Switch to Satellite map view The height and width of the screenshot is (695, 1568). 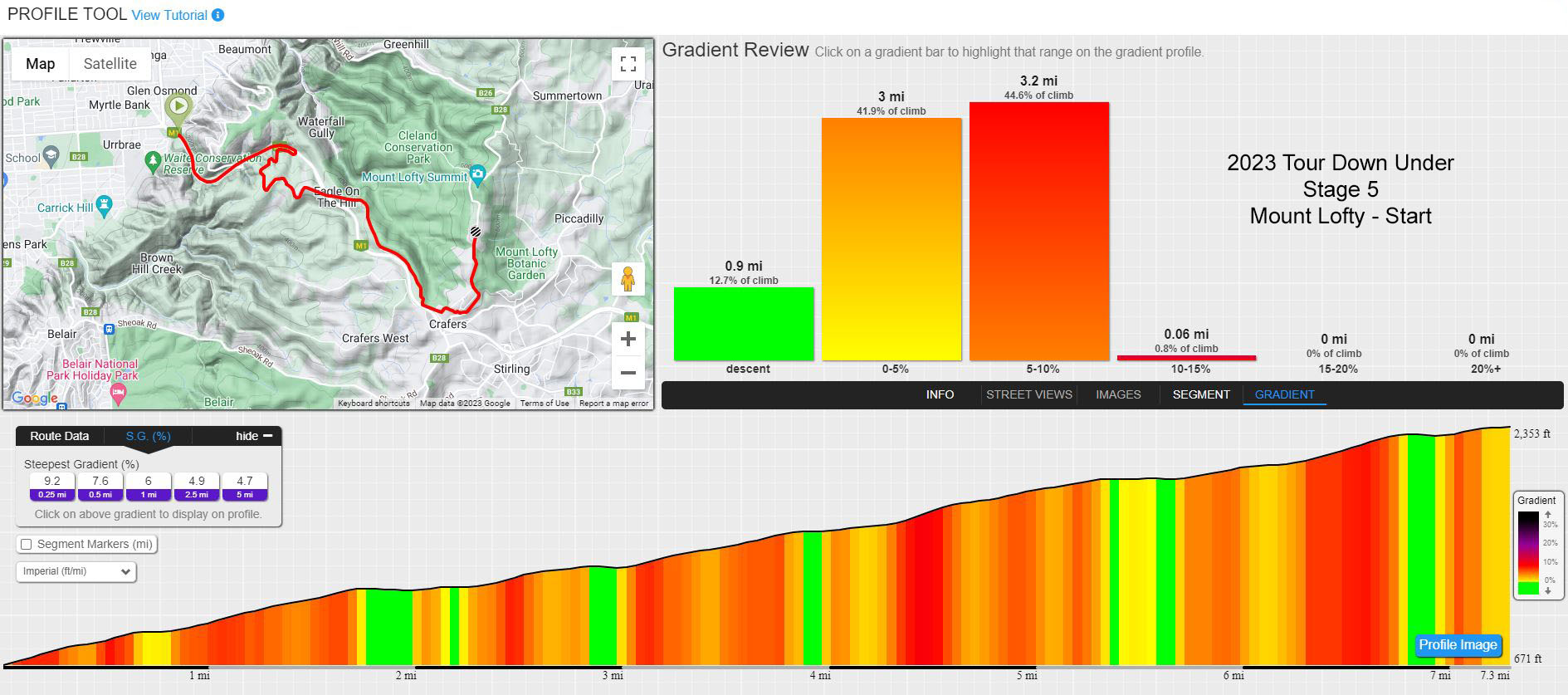pos(110,64)
